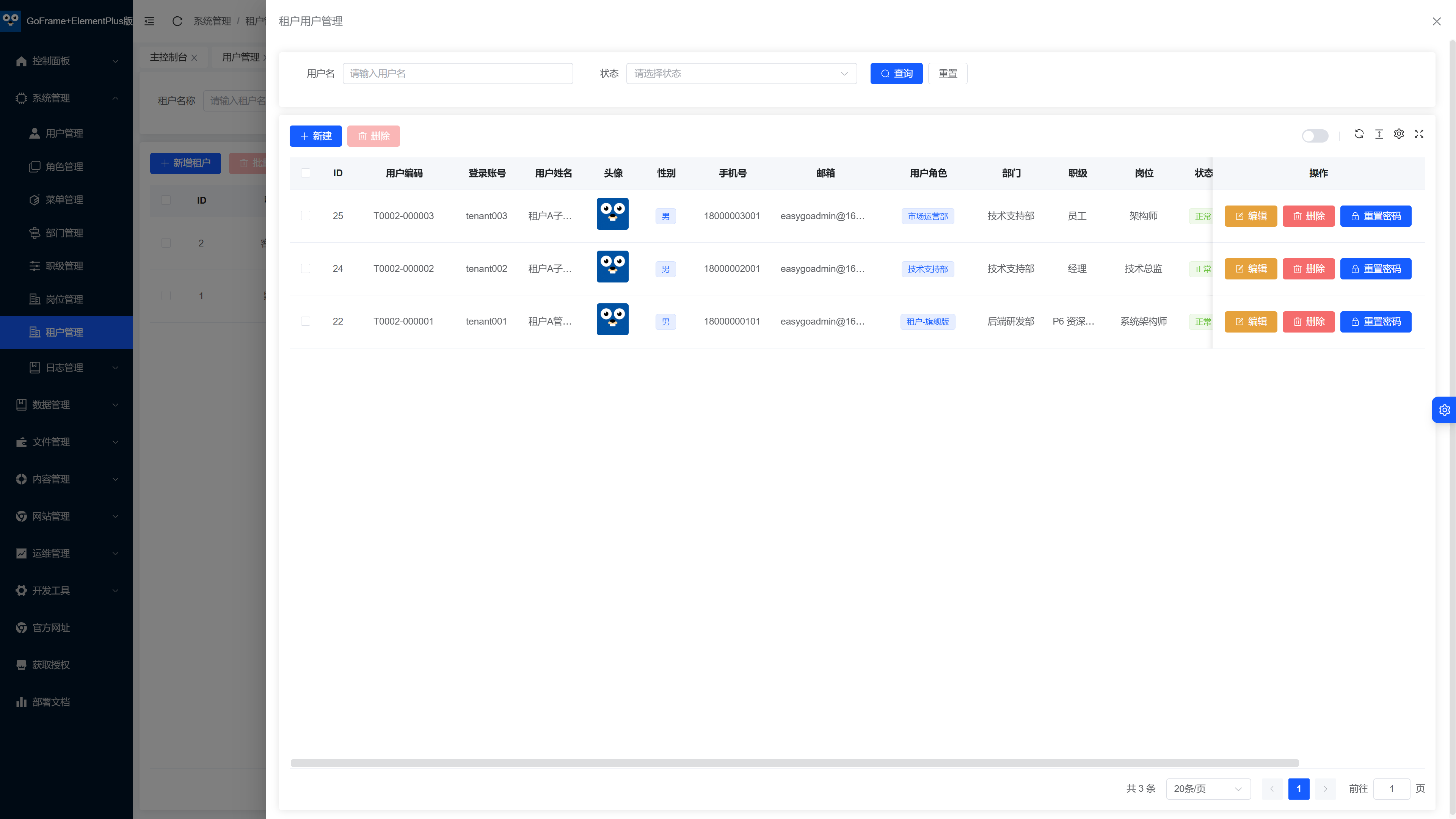Select checkbox for row ID 24
The image size is (1456, 819).
305,268
